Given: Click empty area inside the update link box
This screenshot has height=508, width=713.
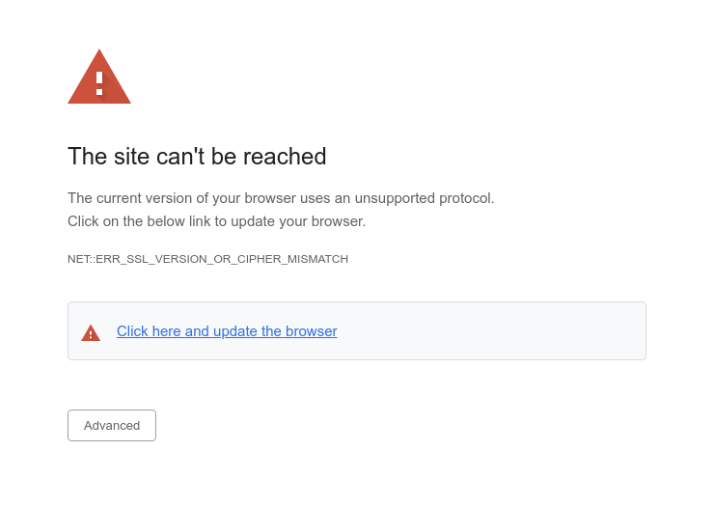Looking at the screenshot, I should [x=491, y=331].
